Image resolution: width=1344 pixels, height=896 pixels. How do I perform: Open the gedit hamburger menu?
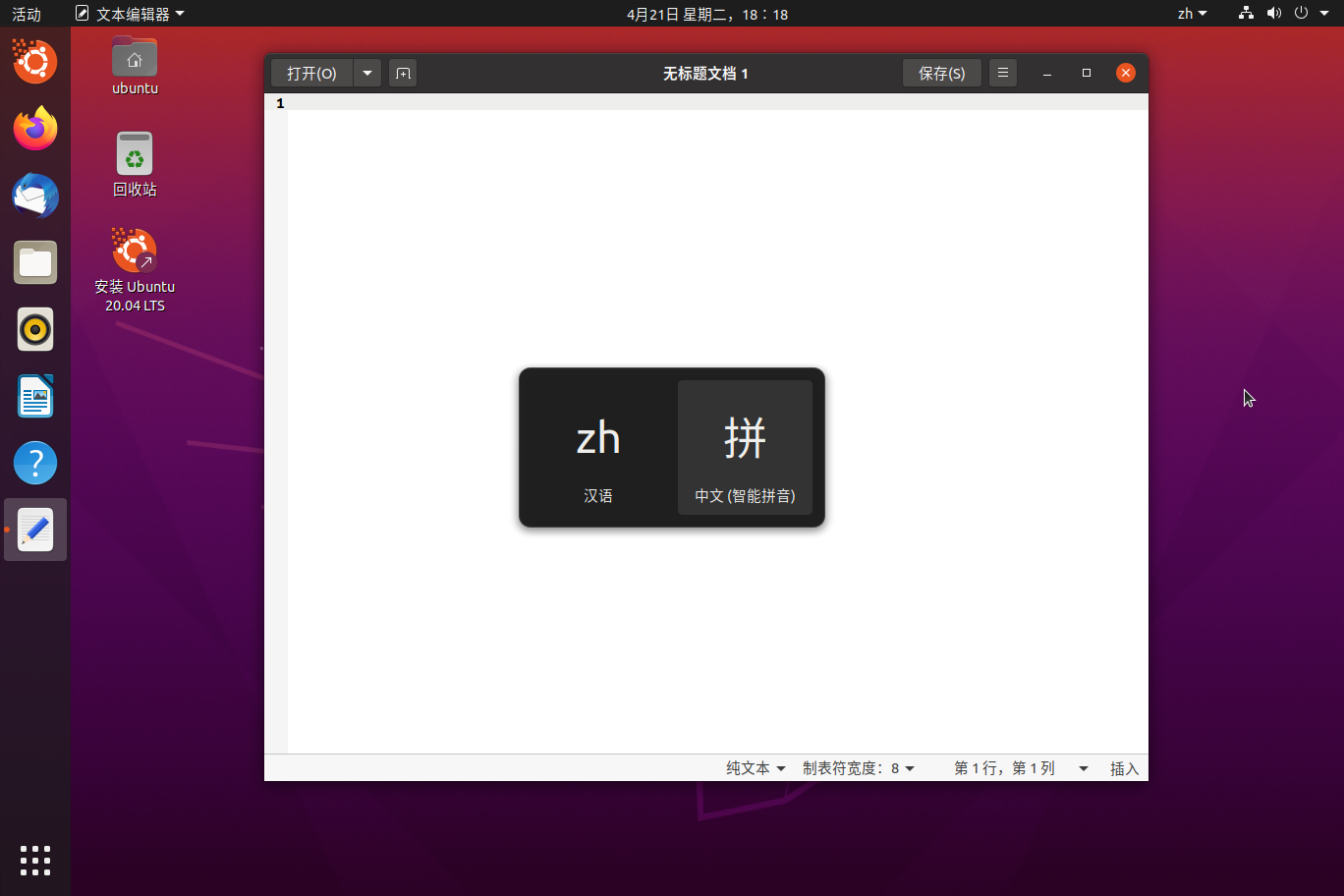tap(1002, 74)
